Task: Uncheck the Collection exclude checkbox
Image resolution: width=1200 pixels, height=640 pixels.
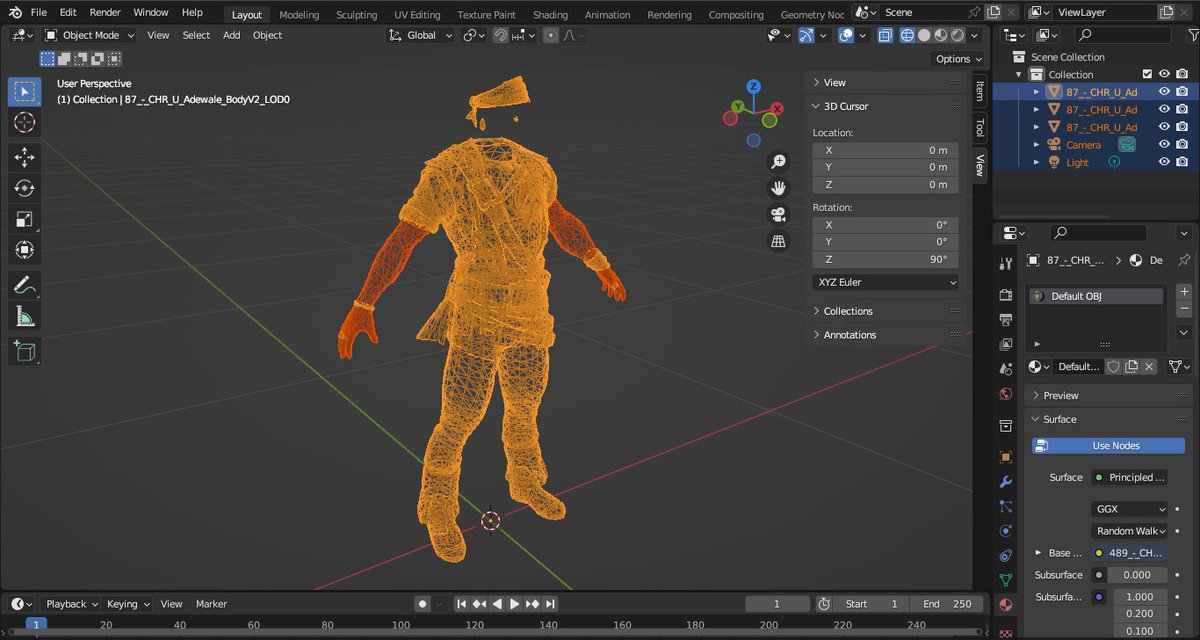Action: [1147, 74]
